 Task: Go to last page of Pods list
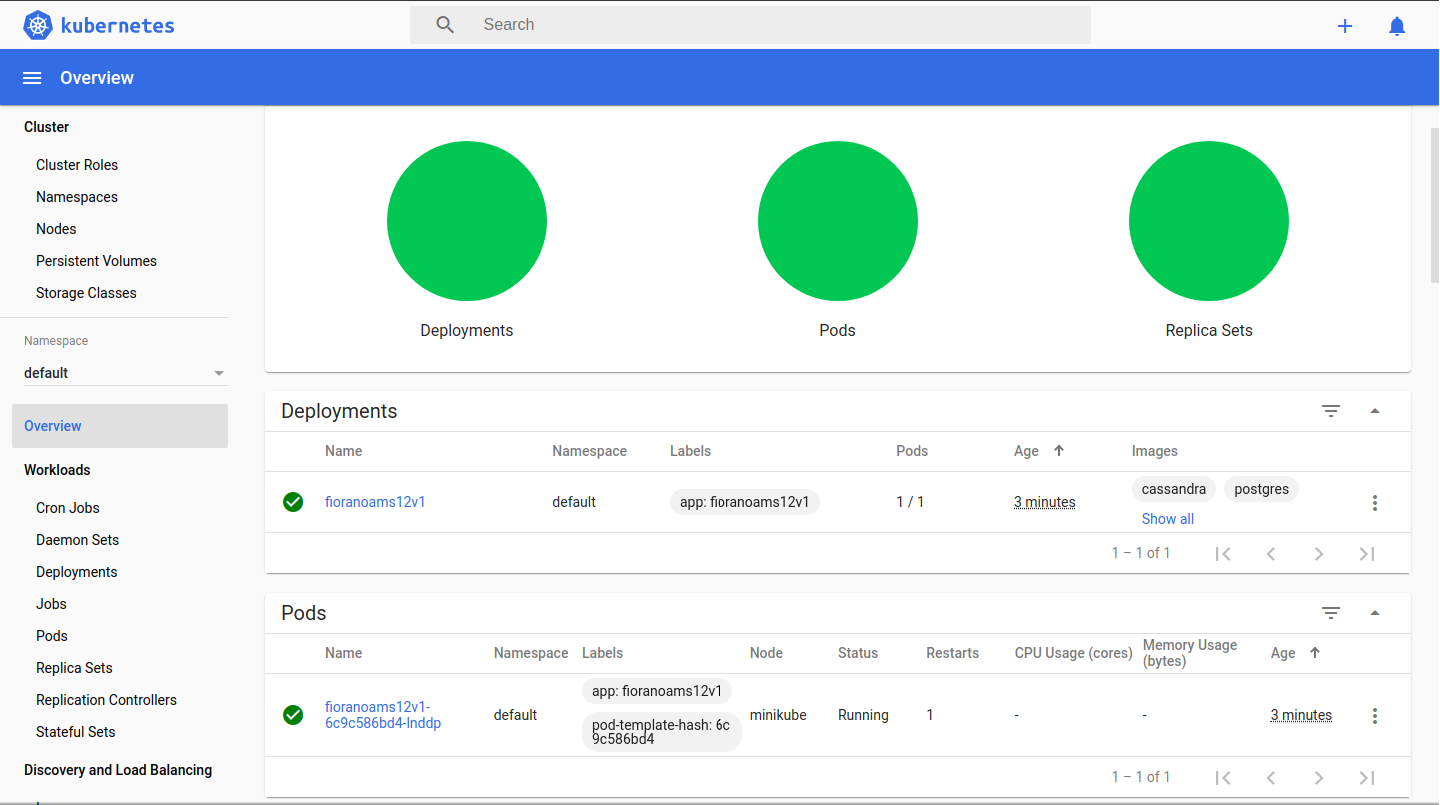(1367, 778)
